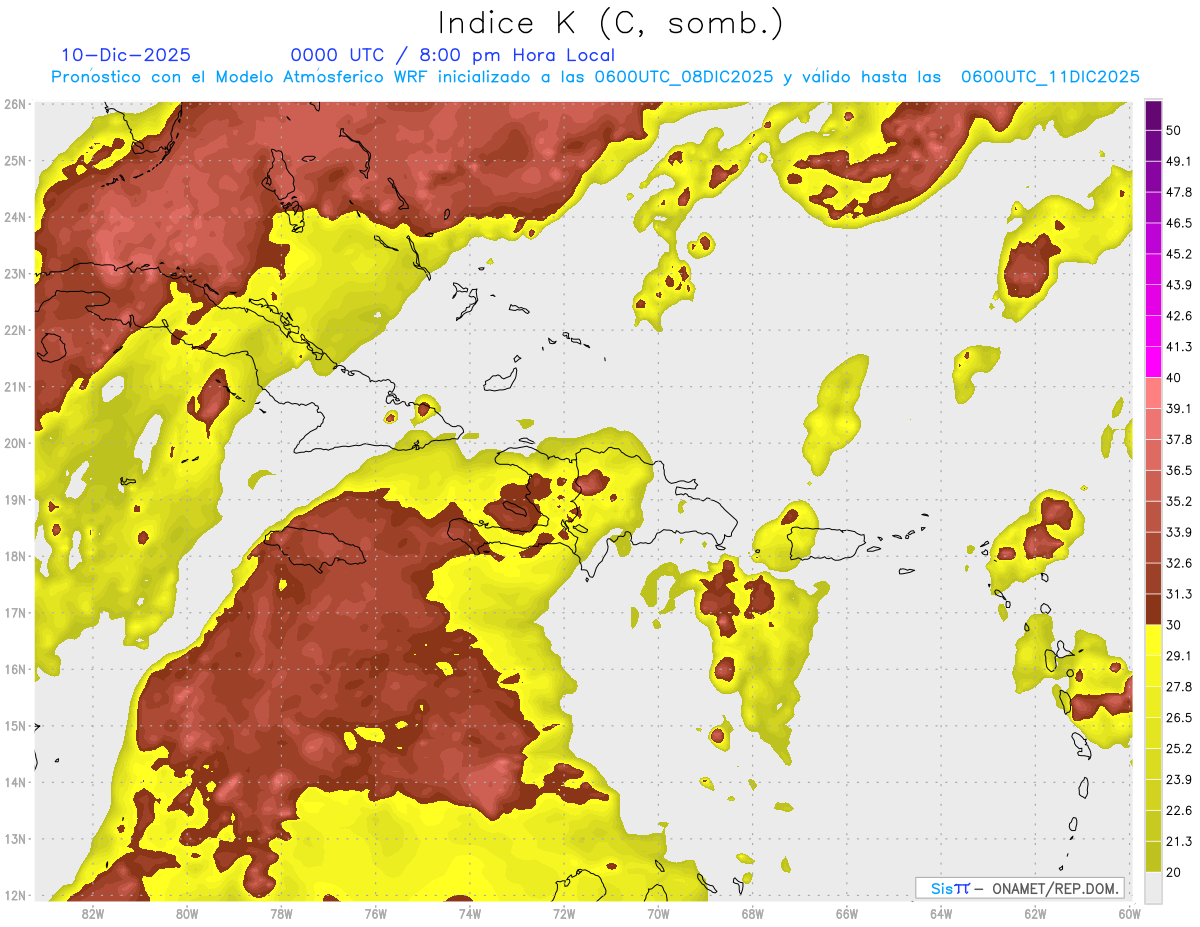Click the "12N" latitude label
This screenshot has height=927, width=1200.
15,895
